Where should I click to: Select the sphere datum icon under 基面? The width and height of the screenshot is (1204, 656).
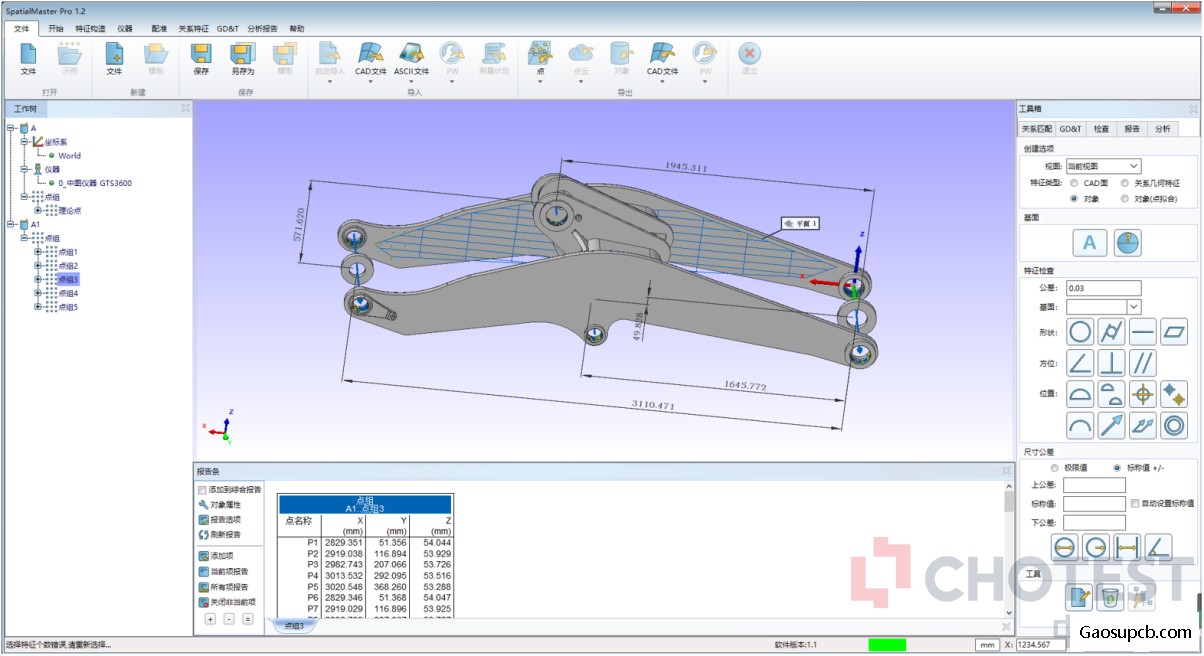click(1128, 243)
